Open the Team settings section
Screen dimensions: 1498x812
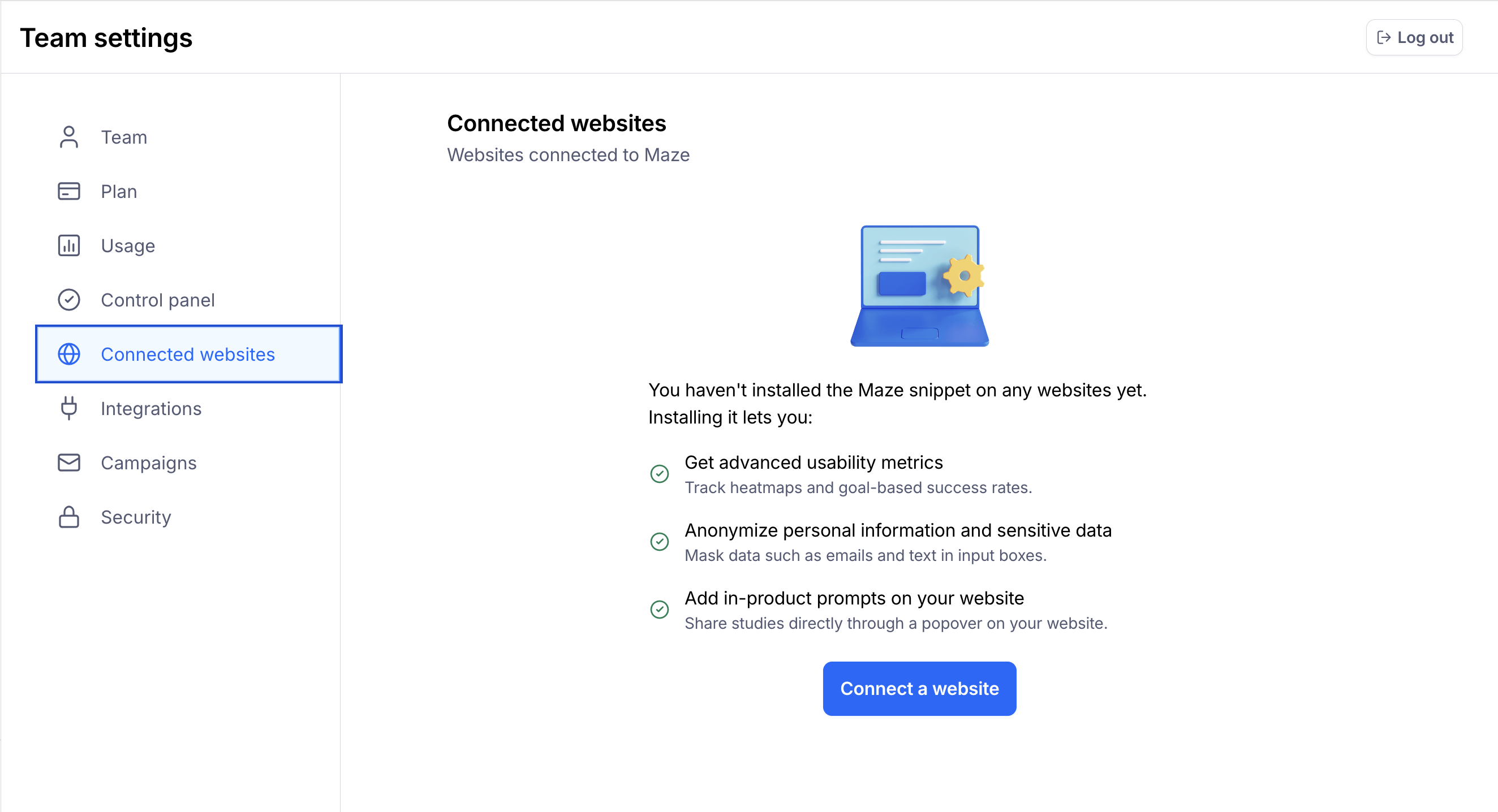pos(123,137)
